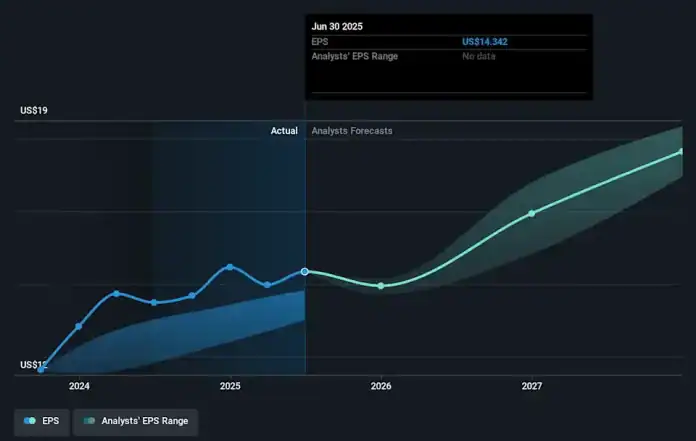Click the 2026 x-axis label

coord(381,386)
